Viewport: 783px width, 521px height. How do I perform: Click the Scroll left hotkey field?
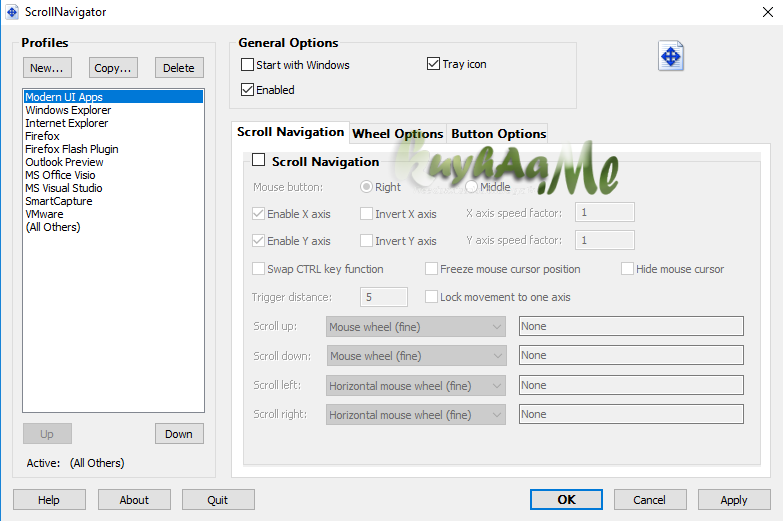(631, 385)
